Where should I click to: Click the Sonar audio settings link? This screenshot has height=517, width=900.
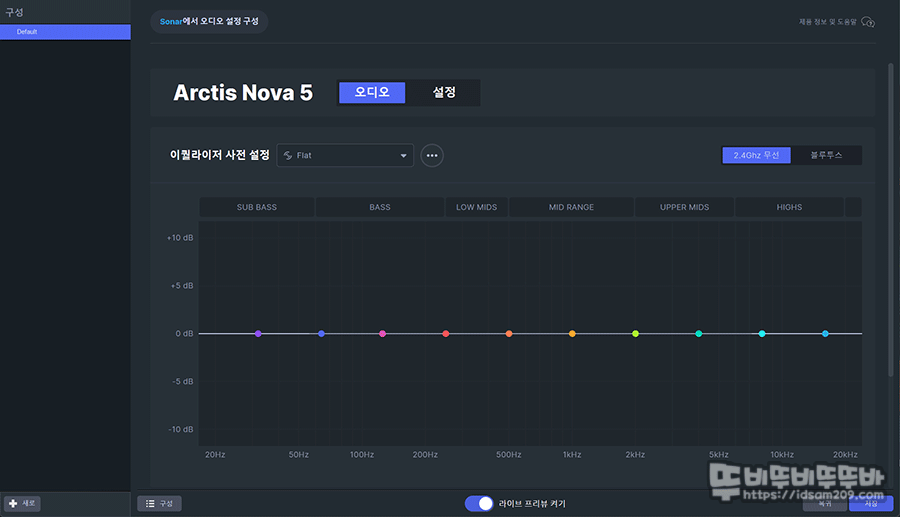209,21
